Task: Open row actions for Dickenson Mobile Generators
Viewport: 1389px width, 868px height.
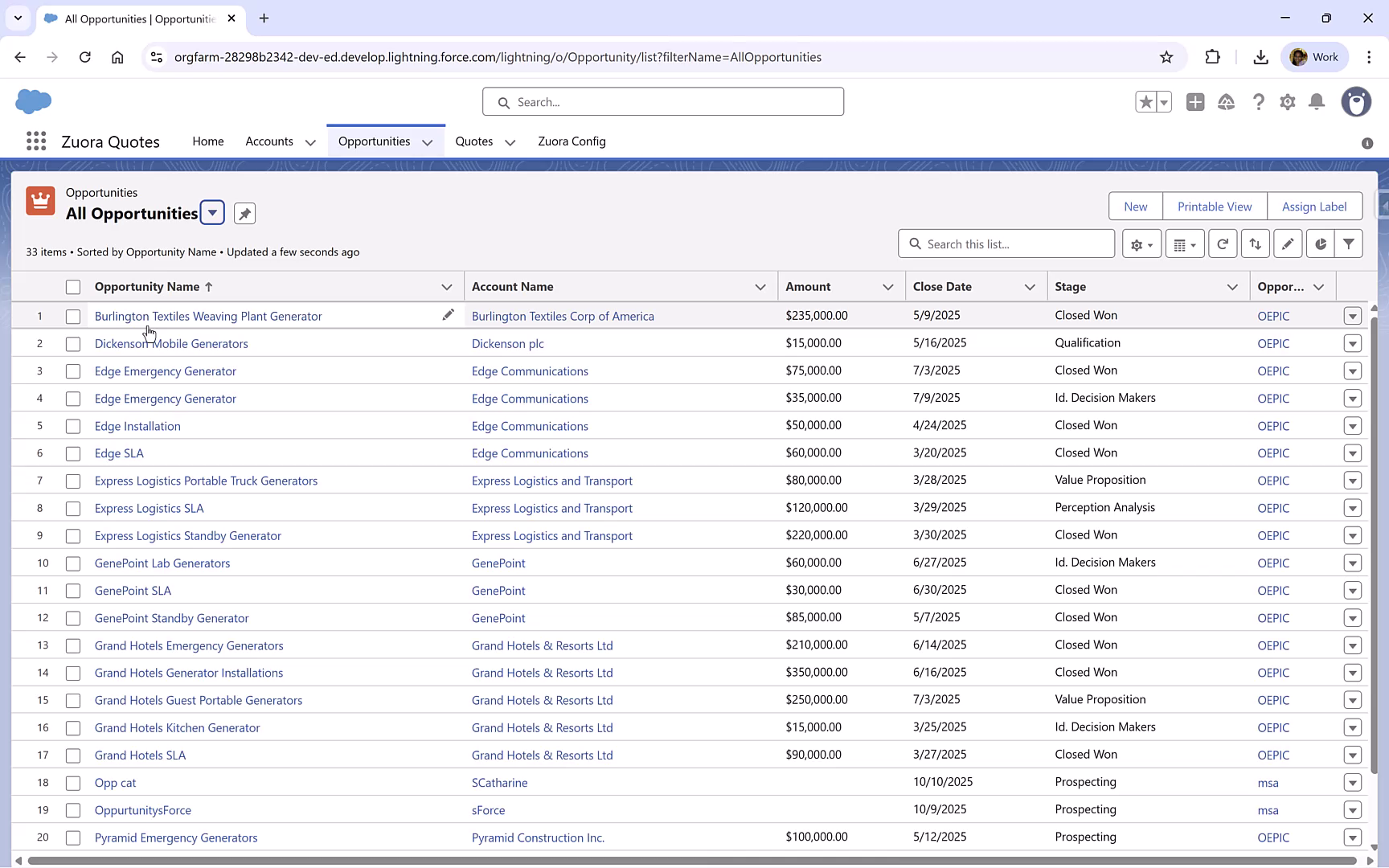Action: click(1353, 343)
